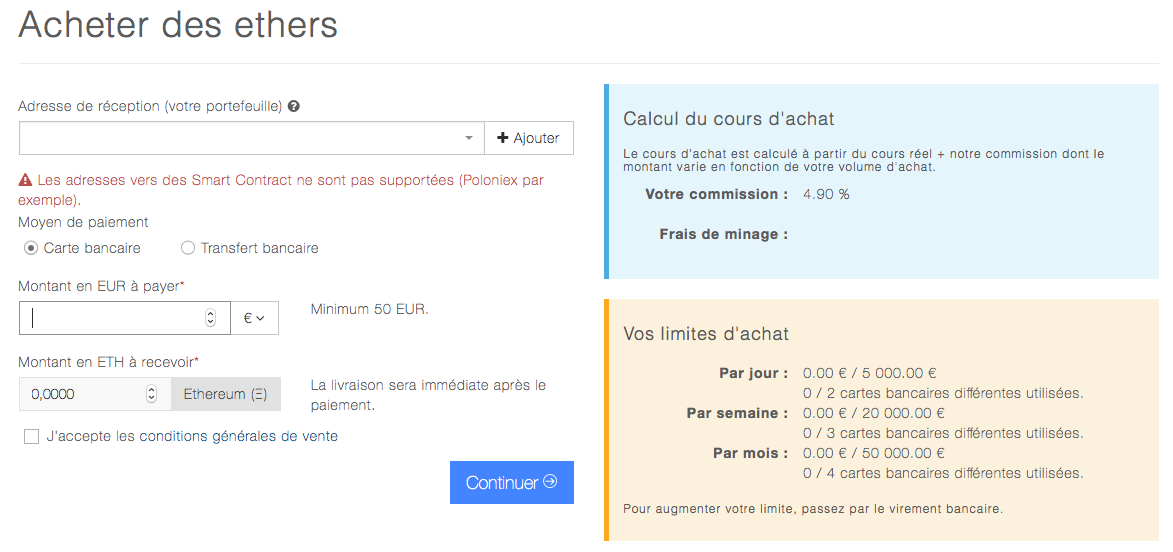Open the conditions générales de vente link
Screen dimensions: 1173x552
point(239,436)
